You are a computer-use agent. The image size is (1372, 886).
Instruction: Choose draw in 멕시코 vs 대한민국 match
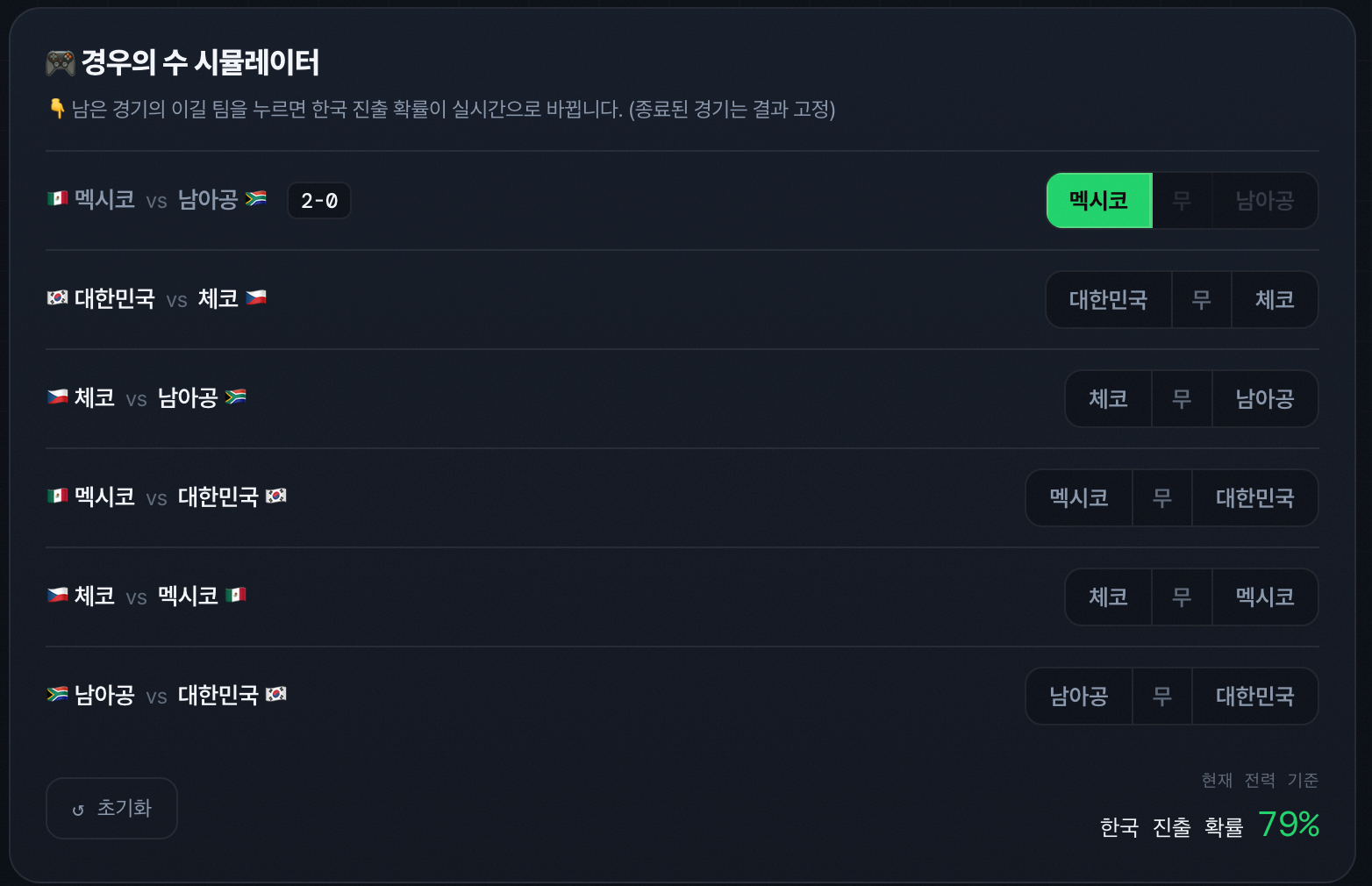point(1162,498)
